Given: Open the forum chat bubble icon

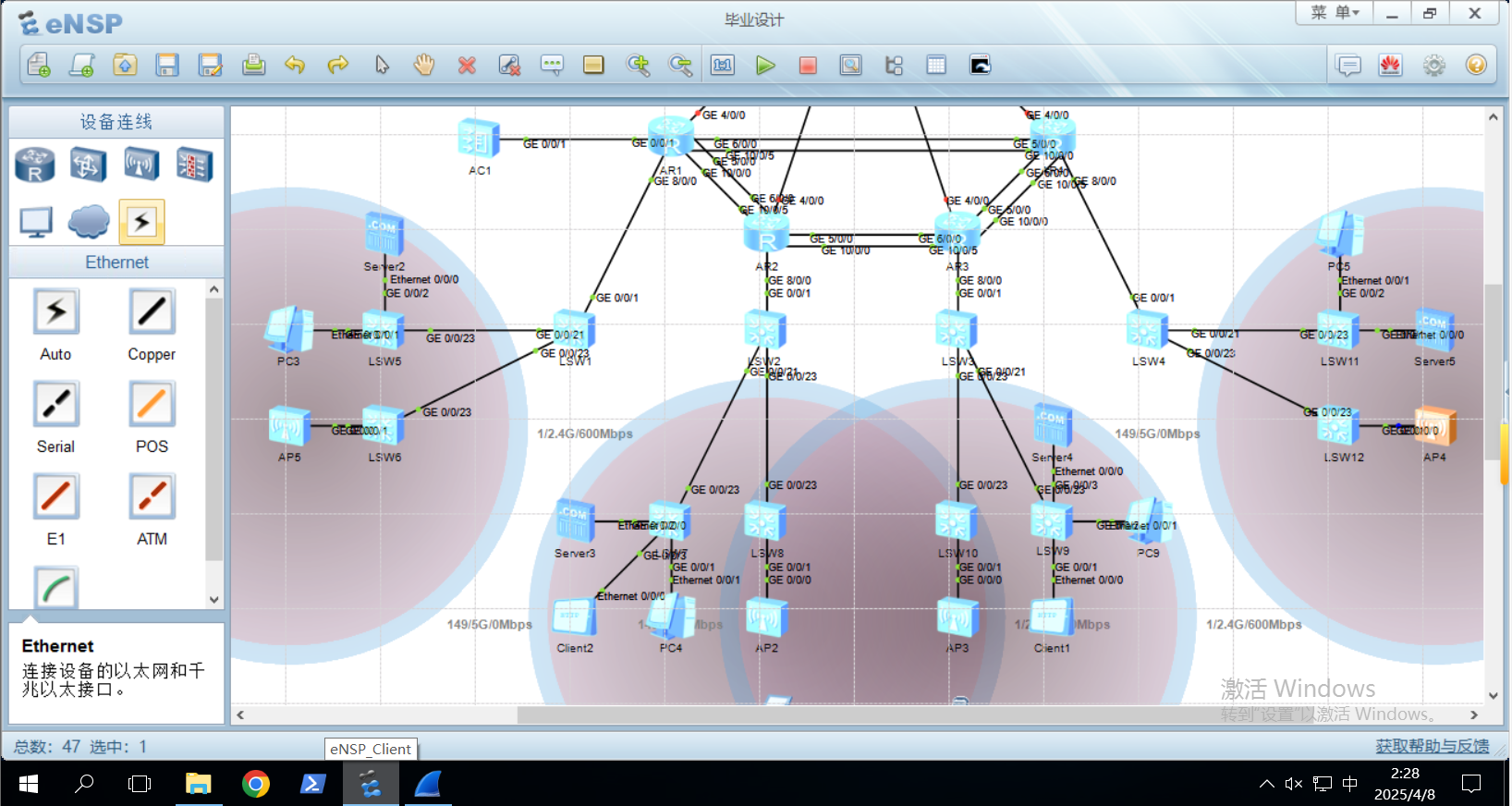Looking at the screenshot, I should 1349,65.
